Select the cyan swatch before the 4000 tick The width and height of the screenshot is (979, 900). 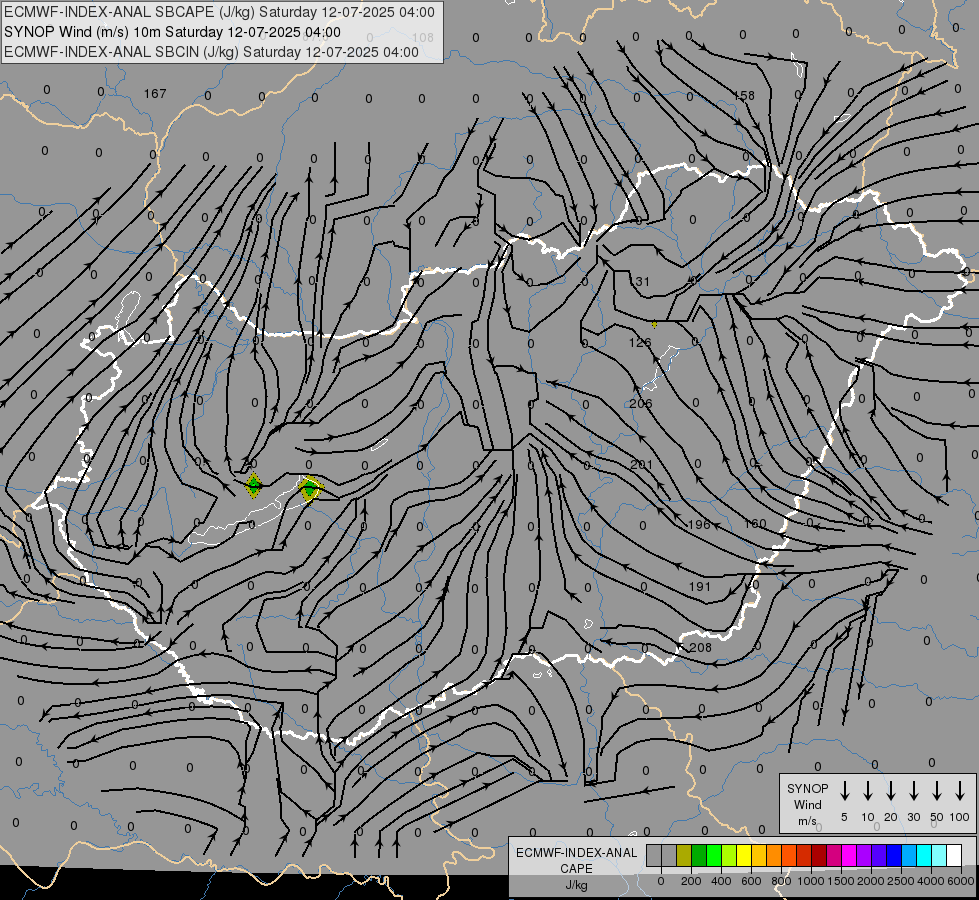tap(924, 856)
